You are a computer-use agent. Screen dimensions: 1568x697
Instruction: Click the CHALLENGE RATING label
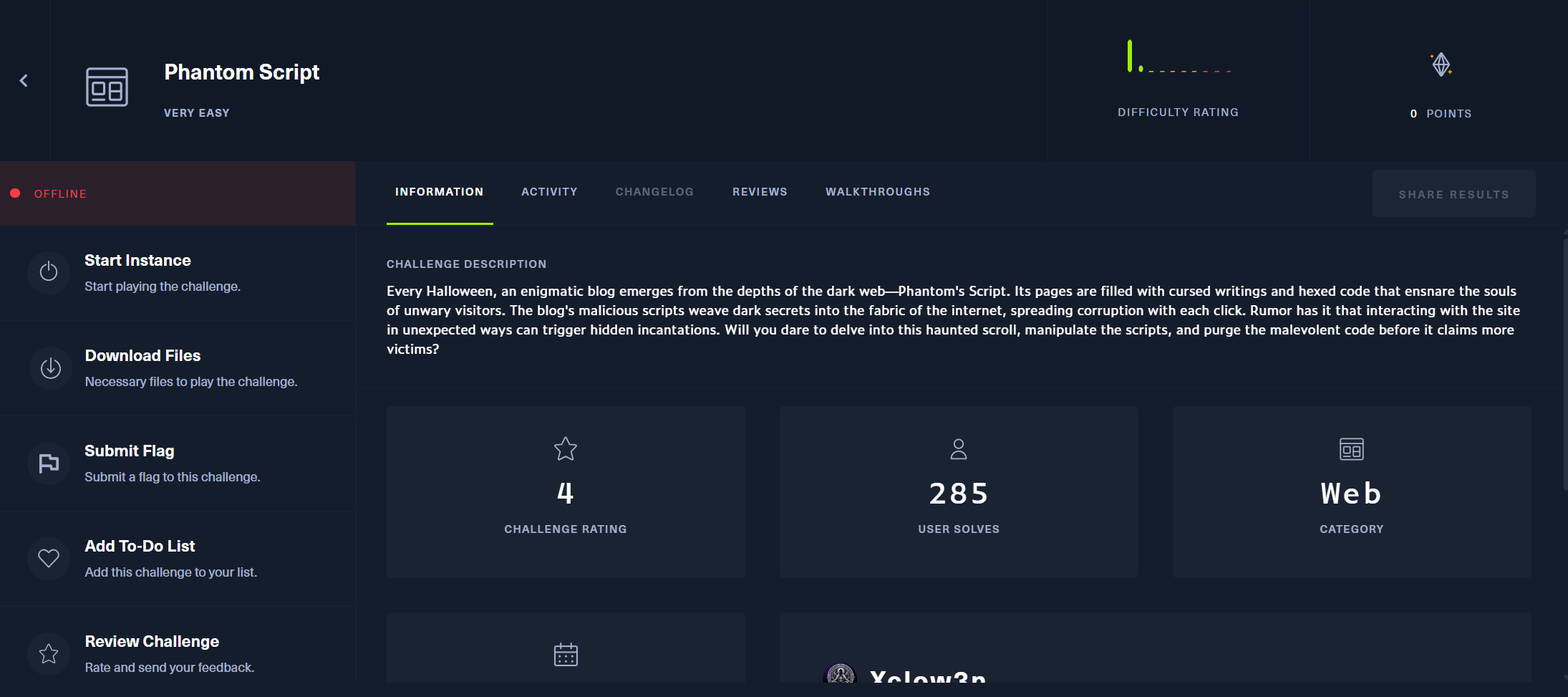pos(566,529)
